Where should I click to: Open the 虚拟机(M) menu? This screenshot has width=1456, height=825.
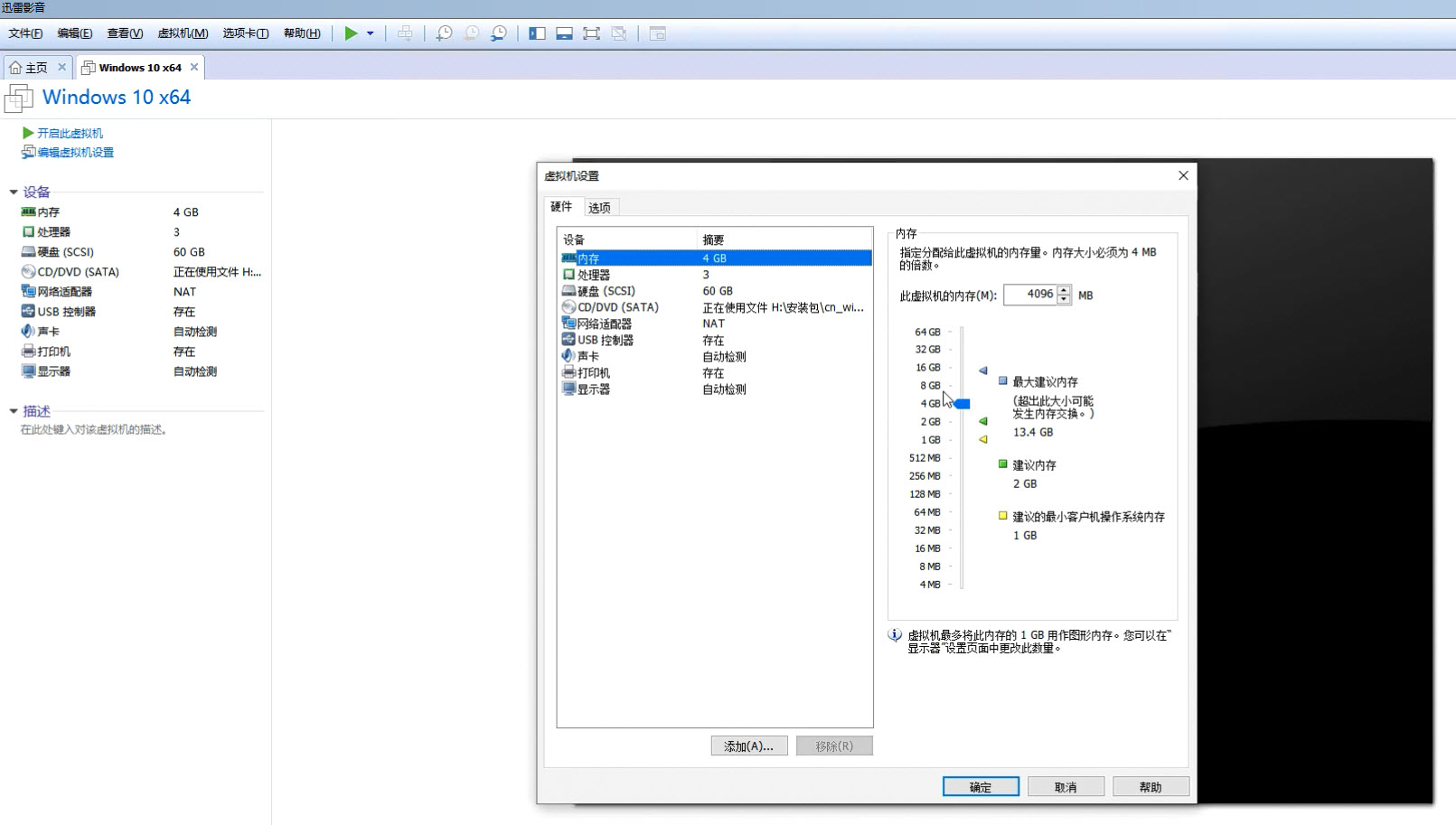click(x=183, y=33)
